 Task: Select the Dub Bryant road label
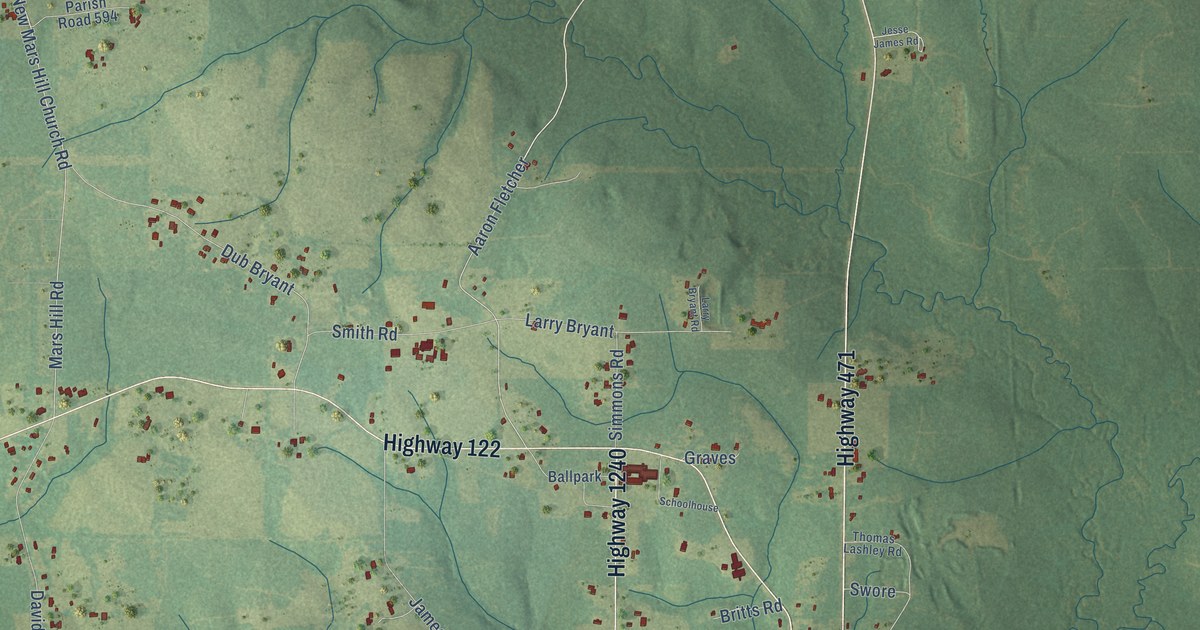[258, 270]
